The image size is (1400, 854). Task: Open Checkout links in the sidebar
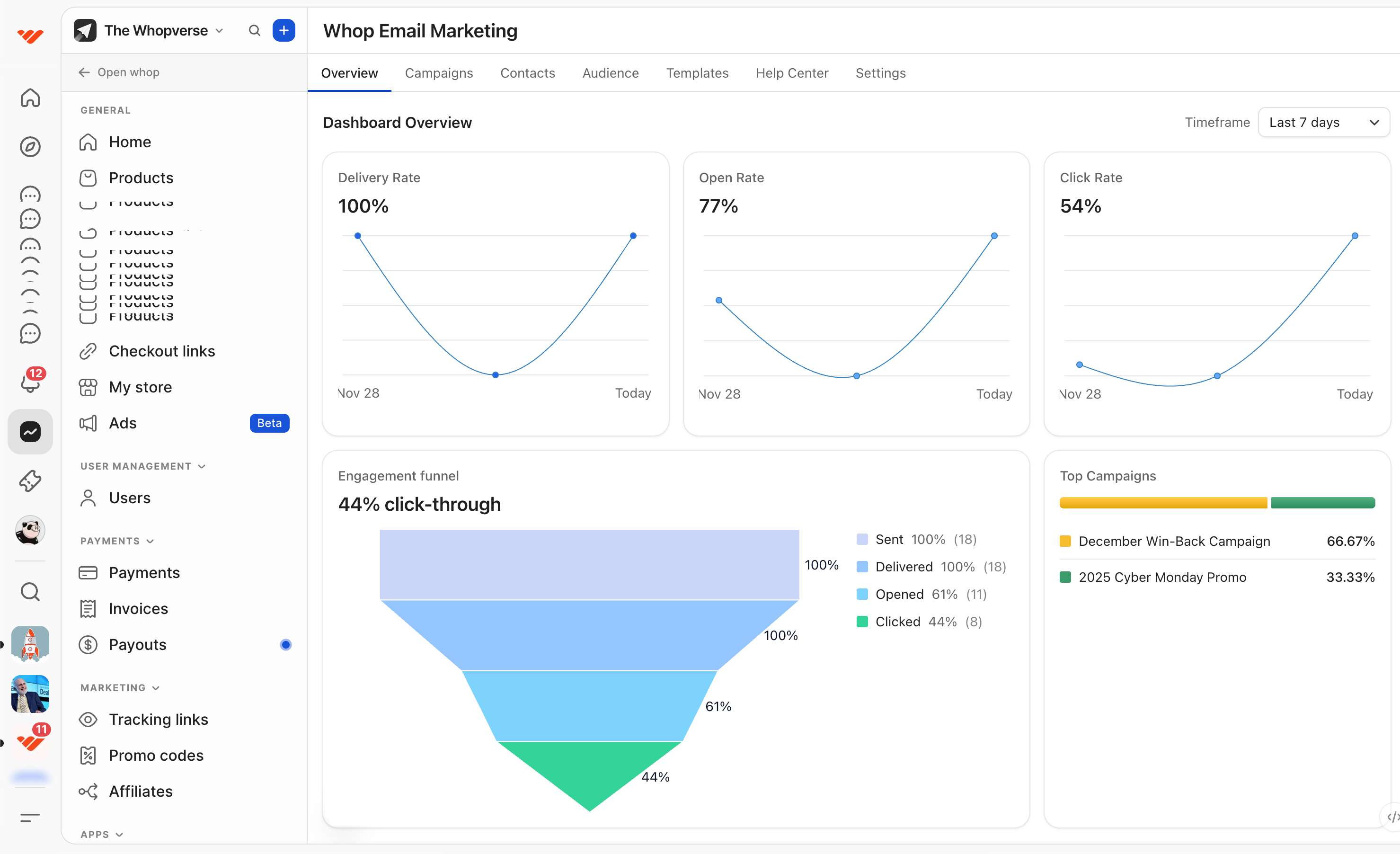[162, 351]
